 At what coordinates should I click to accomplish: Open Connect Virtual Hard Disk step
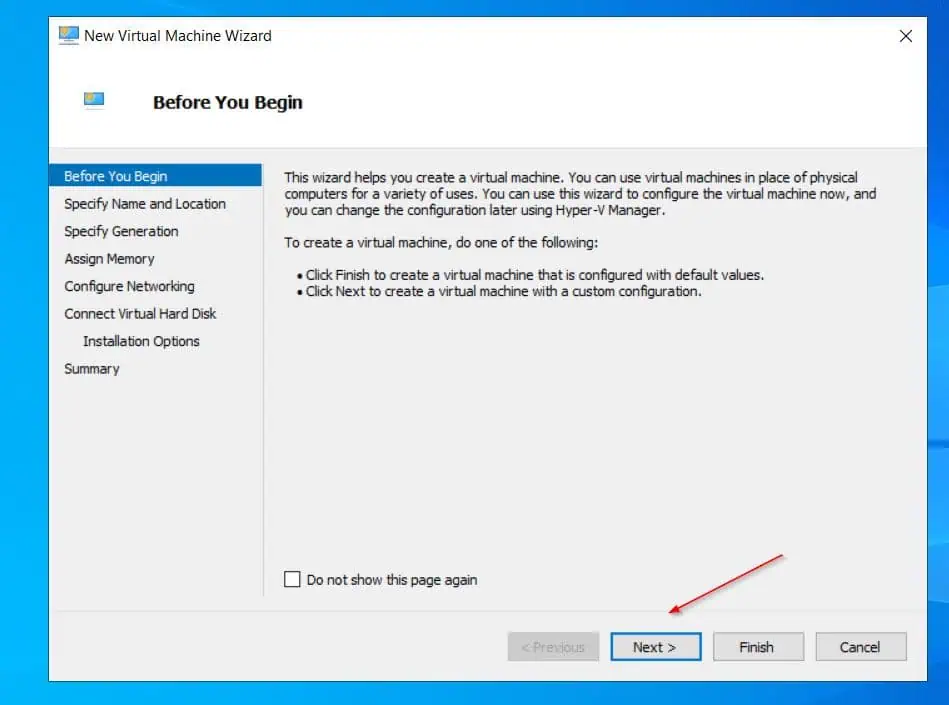[x=140, y=313]
